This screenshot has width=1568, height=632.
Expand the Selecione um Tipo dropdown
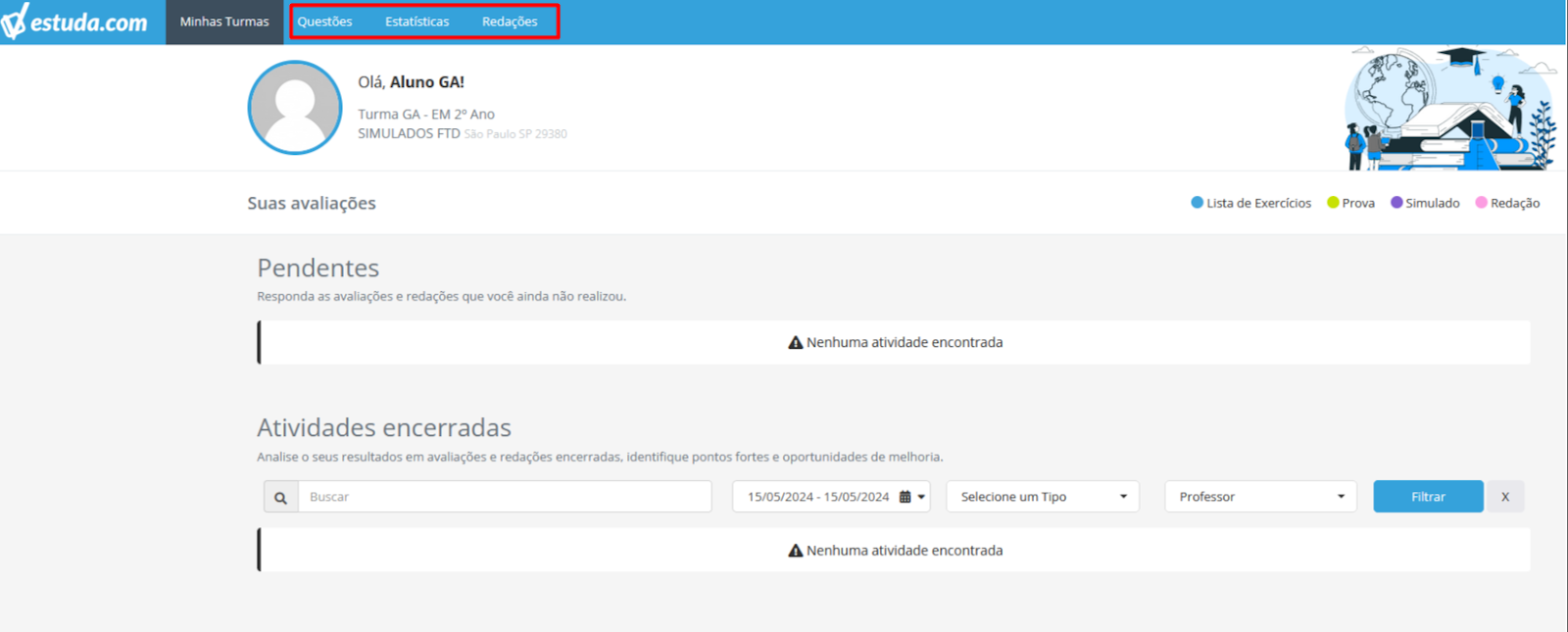(1043, 497)
